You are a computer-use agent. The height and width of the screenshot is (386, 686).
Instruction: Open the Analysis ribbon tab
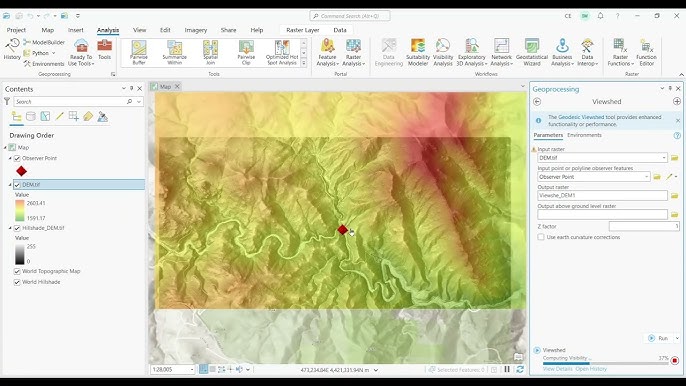(x=108, y=30)
